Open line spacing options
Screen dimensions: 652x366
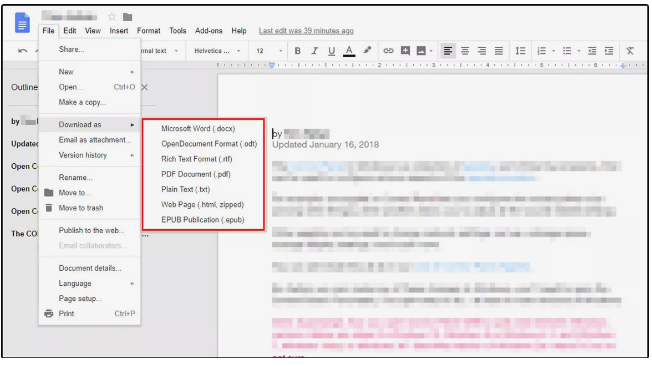(x=520, y=51)
